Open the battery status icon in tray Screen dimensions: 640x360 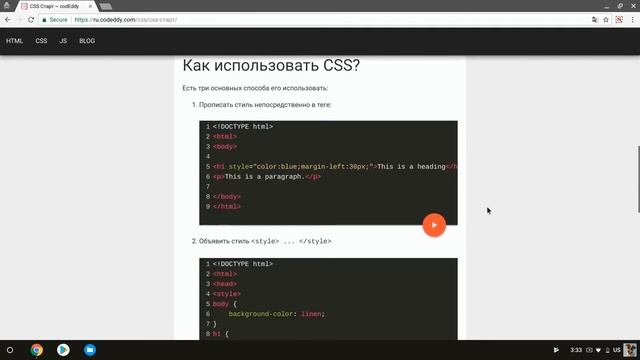click(607, 350)
